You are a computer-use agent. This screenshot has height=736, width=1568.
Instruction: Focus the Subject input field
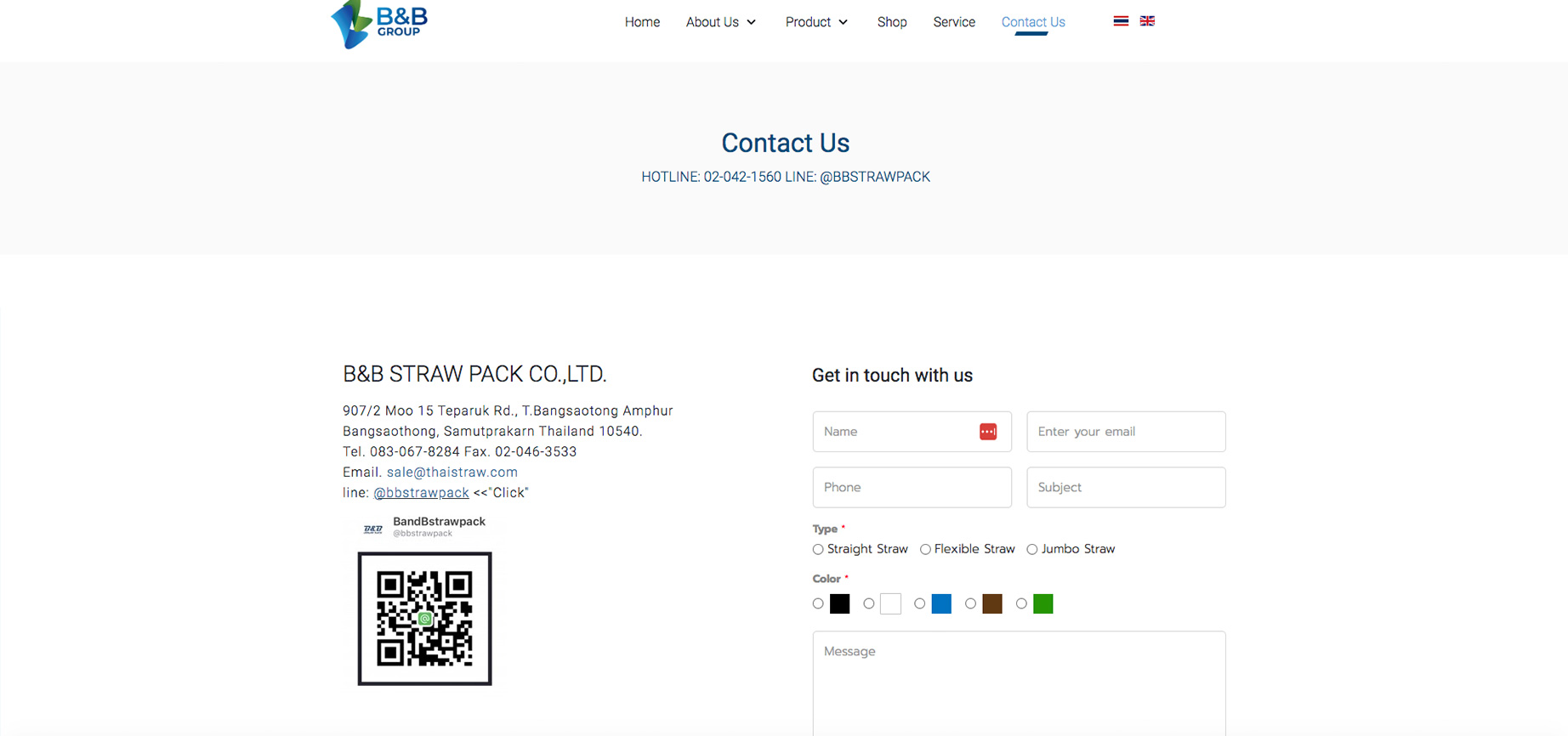(1126, 487)
